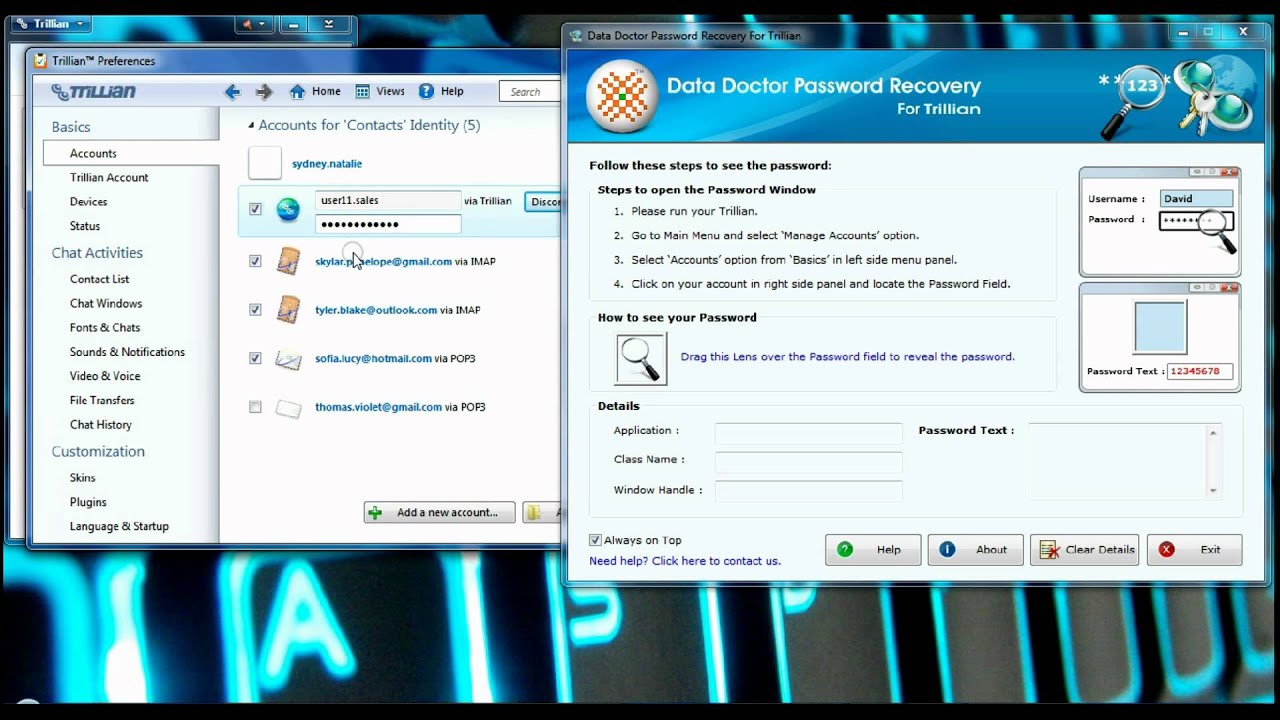
Task: Click the magnifying lens icon
Action: click(641, 358)
